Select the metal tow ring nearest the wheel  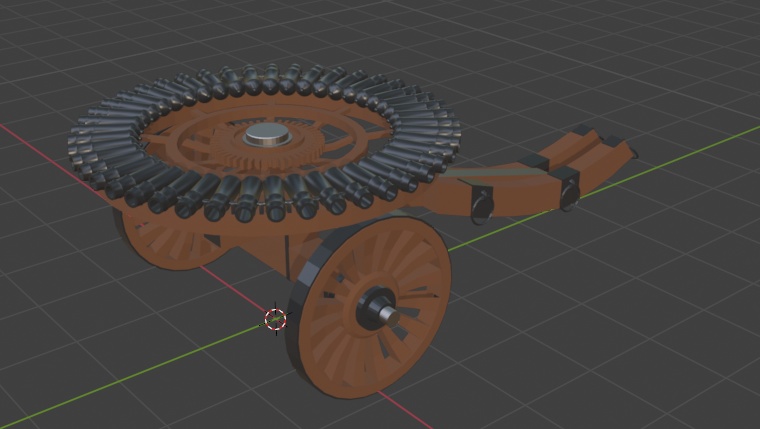point(483,208)
